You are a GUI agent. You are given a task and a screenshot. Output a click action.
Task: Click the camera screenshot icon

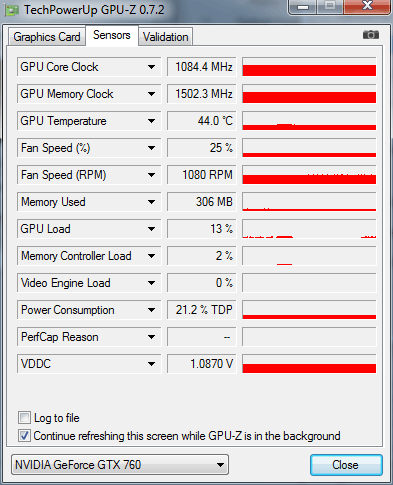(371, 35)
